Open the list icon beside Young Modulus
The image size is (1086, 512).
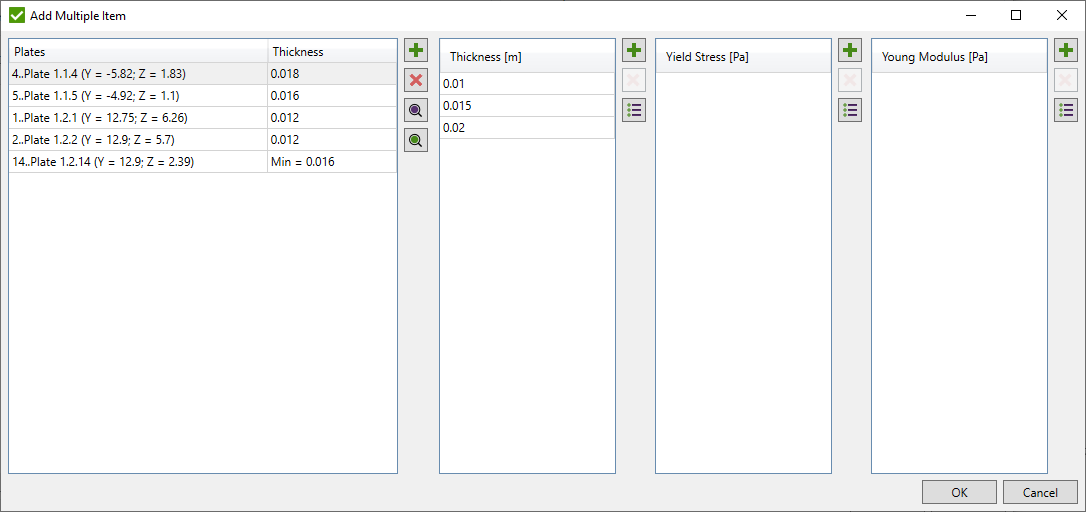pyautogui.click(x=1066, y=110)
